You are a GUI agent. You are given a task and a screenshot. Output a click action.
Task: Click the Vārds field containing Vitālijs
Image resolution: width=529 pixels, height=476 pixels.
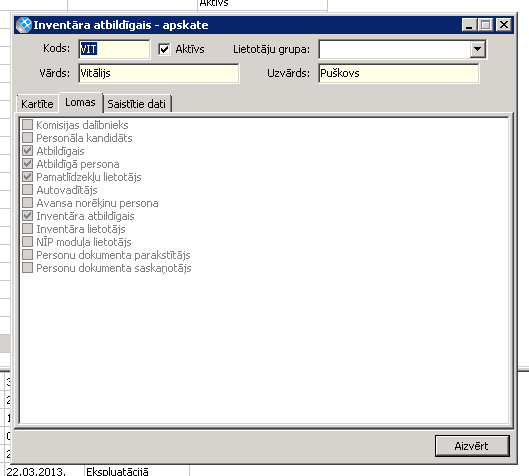pyautogui.click(x=159, y=73)
